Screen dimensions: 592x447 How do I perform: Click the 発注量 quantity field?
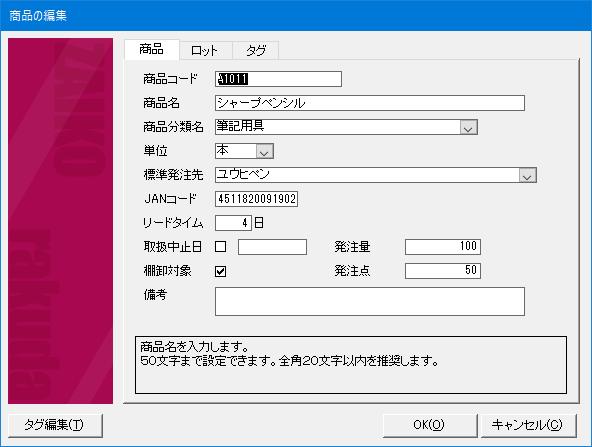(443, 247)
